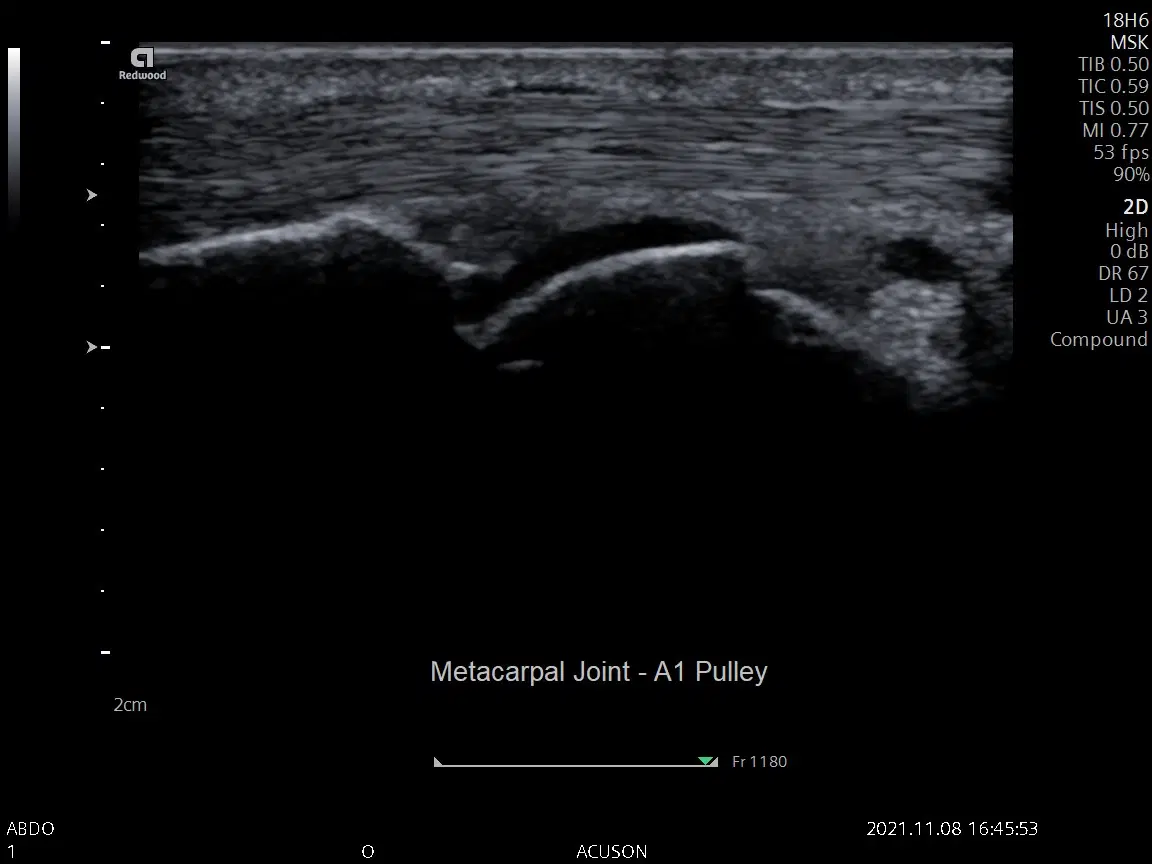Click the 53 fps frame rate readout
This screenshot has width=1152, height=864.
click(x=1121, y=152)
